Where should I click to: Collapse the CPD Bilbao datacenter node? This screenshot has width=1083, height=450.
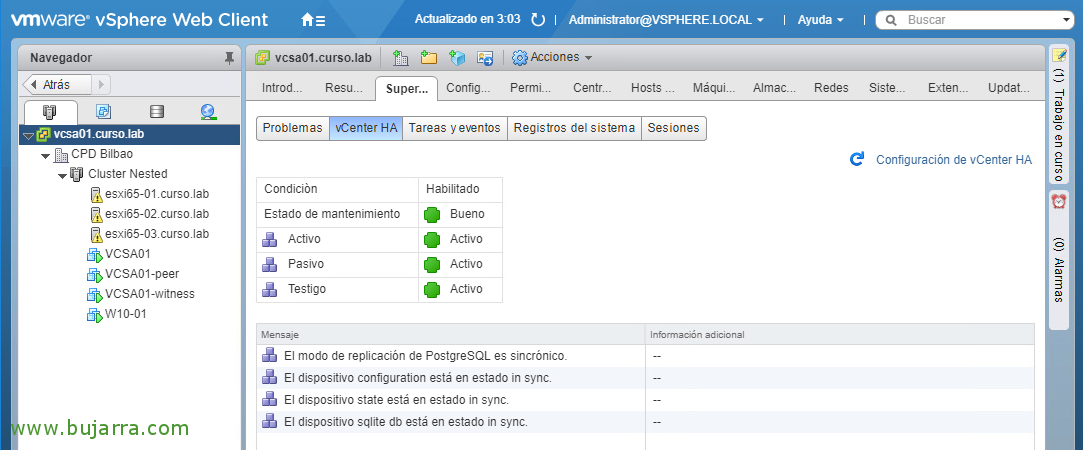pyautogui.click(x=46, y=155)
